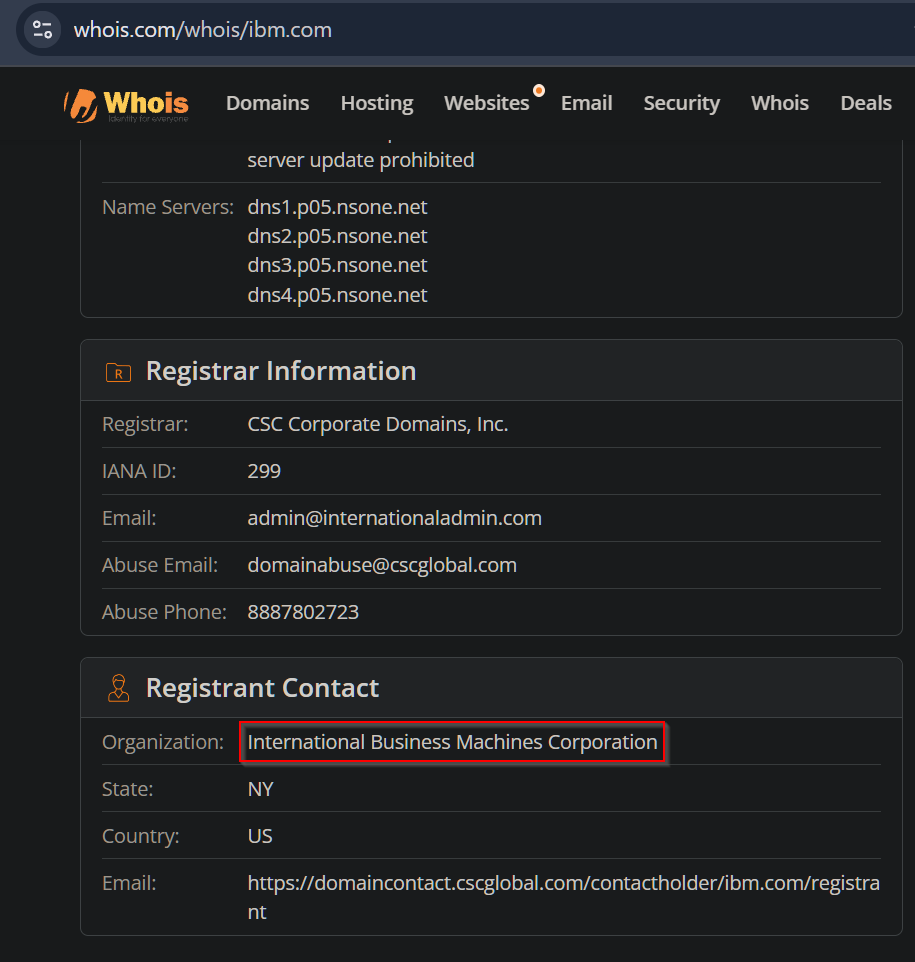This screenshot has height=962, width=915.
Task: Open the Websites menu
Action: (x=487, y=103)
